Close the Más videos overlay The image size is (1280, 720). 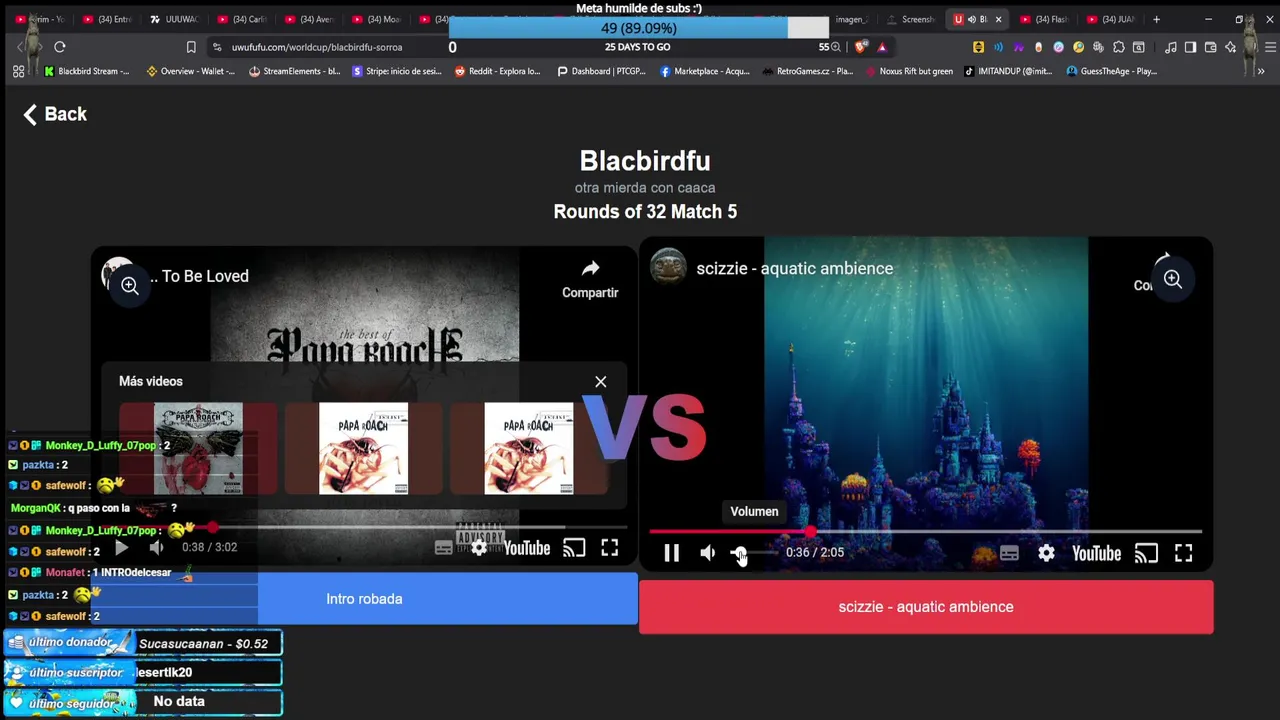pyautogui.click(x=601, y=382)
